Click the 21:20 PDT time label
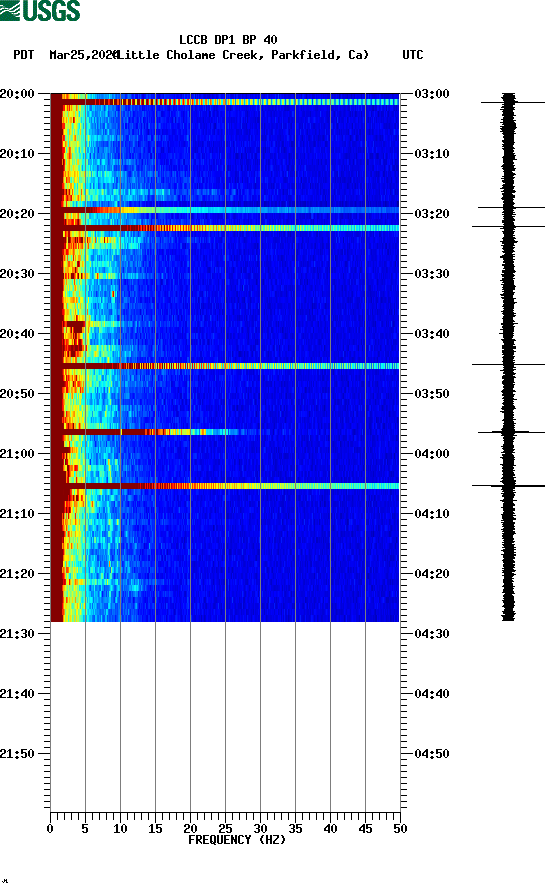552x892 pixels. coord(18,574)
